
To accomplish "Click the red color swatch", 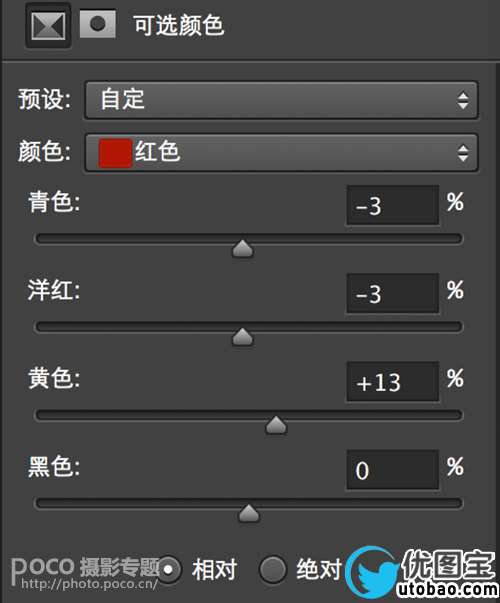I will [115, 153].
